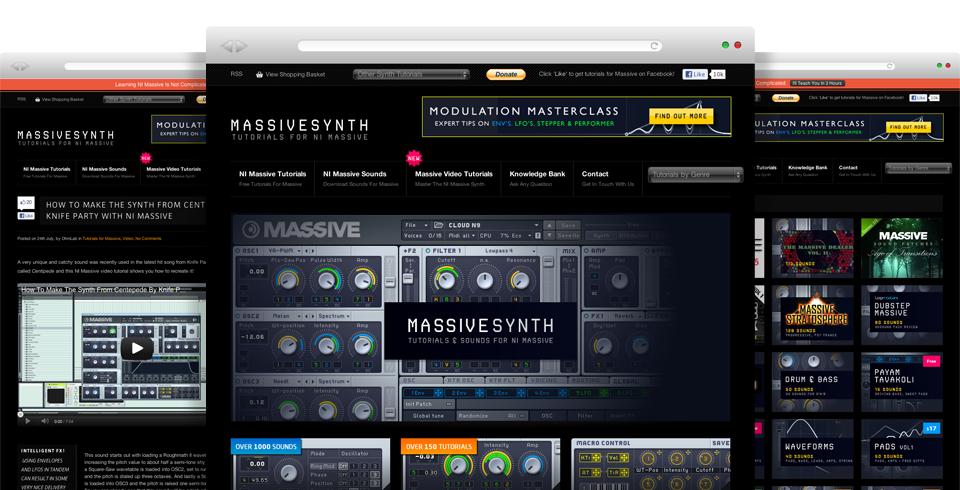Click the Facebook Like button
The height and width of the screenshot is (490, 960).
coord(695,74)
